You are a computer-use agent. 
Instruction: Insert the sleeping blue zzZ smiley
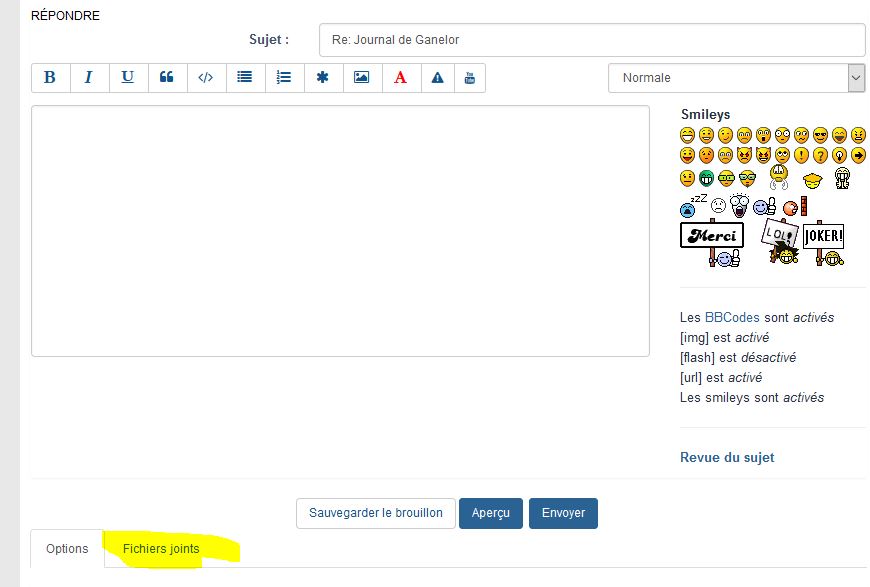click(694, 205)
